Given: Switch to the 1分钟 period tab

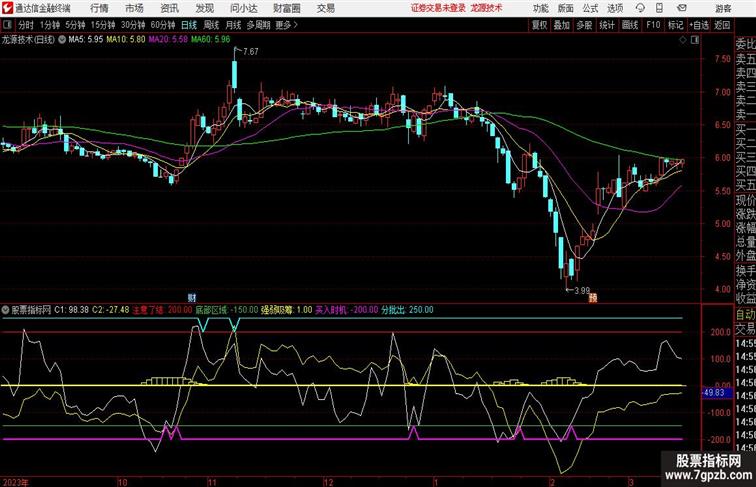Looking at the screenshot, I should click(50, 25).
